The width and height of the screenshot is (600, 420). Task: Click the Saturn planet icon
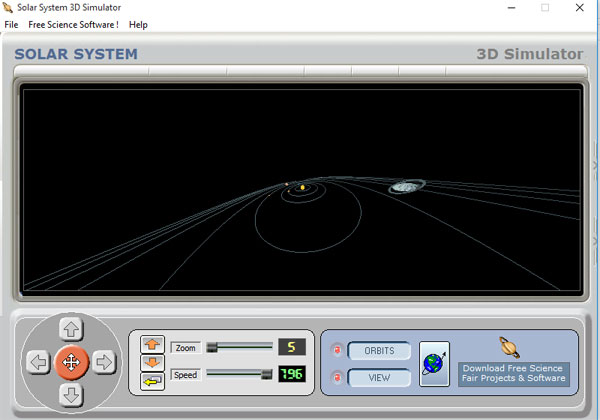point(511,347)
